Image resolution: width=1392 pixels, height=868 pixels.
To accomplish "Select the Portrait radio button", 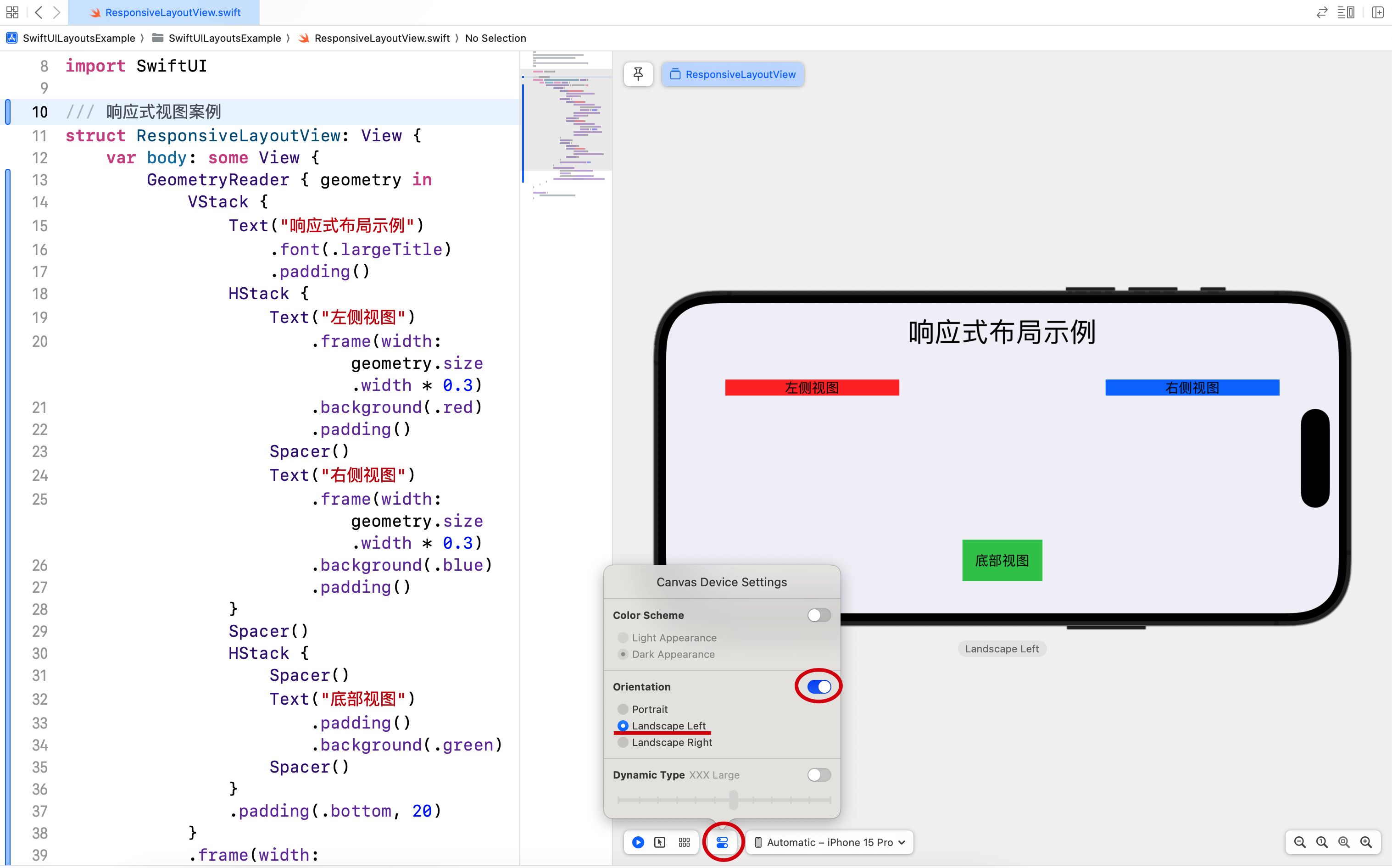I will click(622, 709).
